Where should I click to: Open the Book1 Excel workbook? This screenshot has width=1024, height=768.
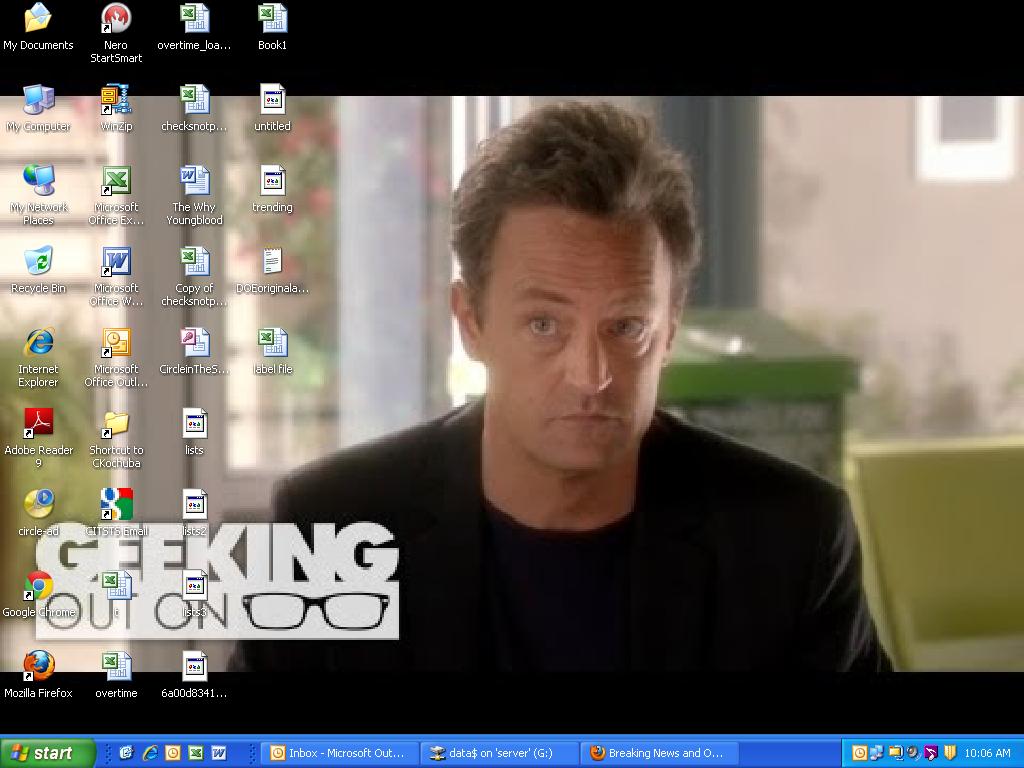[x=271, y=18]
